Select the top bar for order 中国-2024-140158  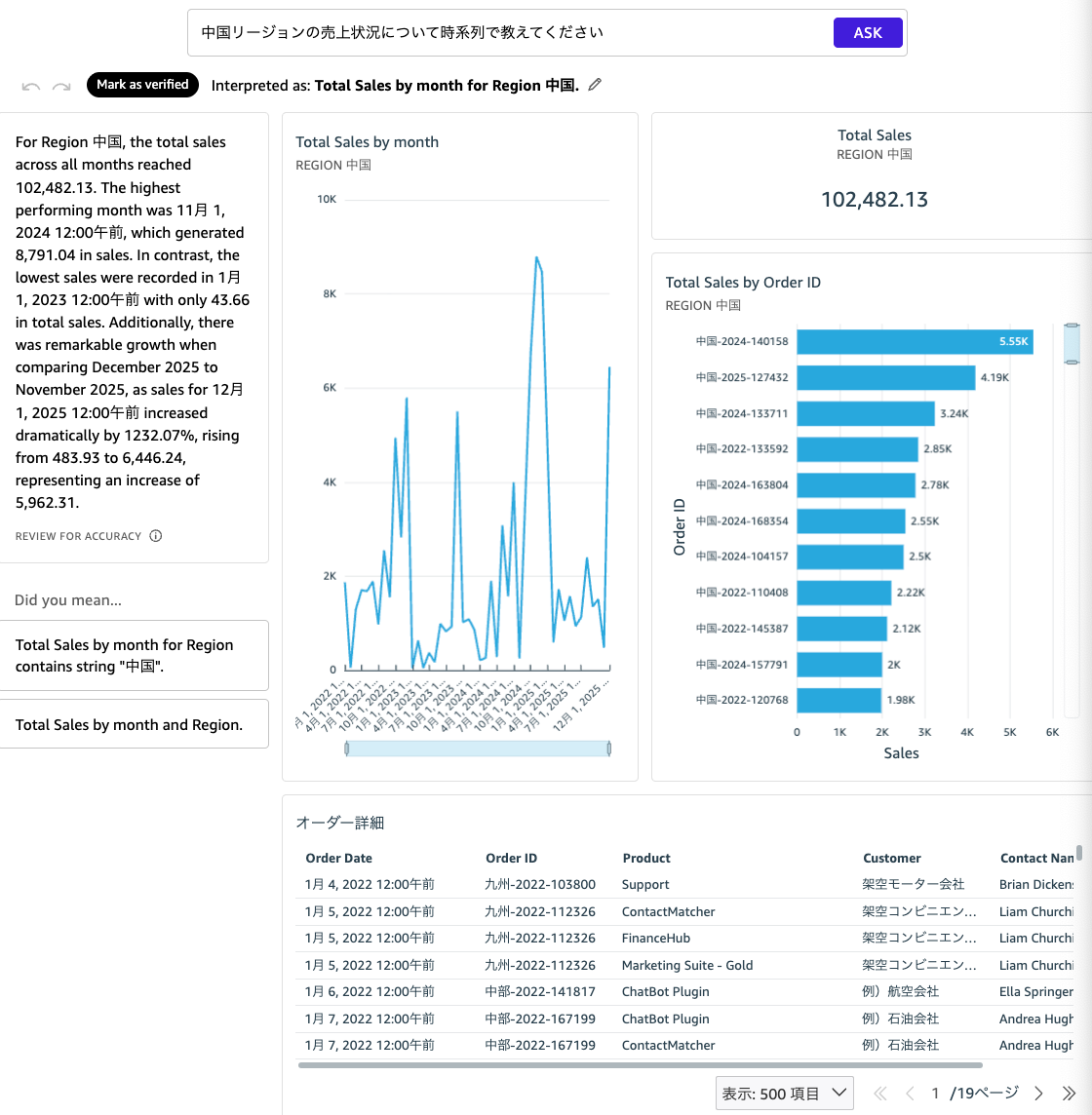pos(914,342)
